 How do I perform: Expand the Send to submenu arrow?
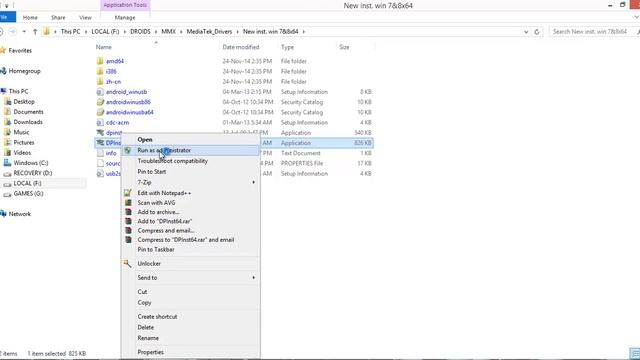click(x=253, y=278)
